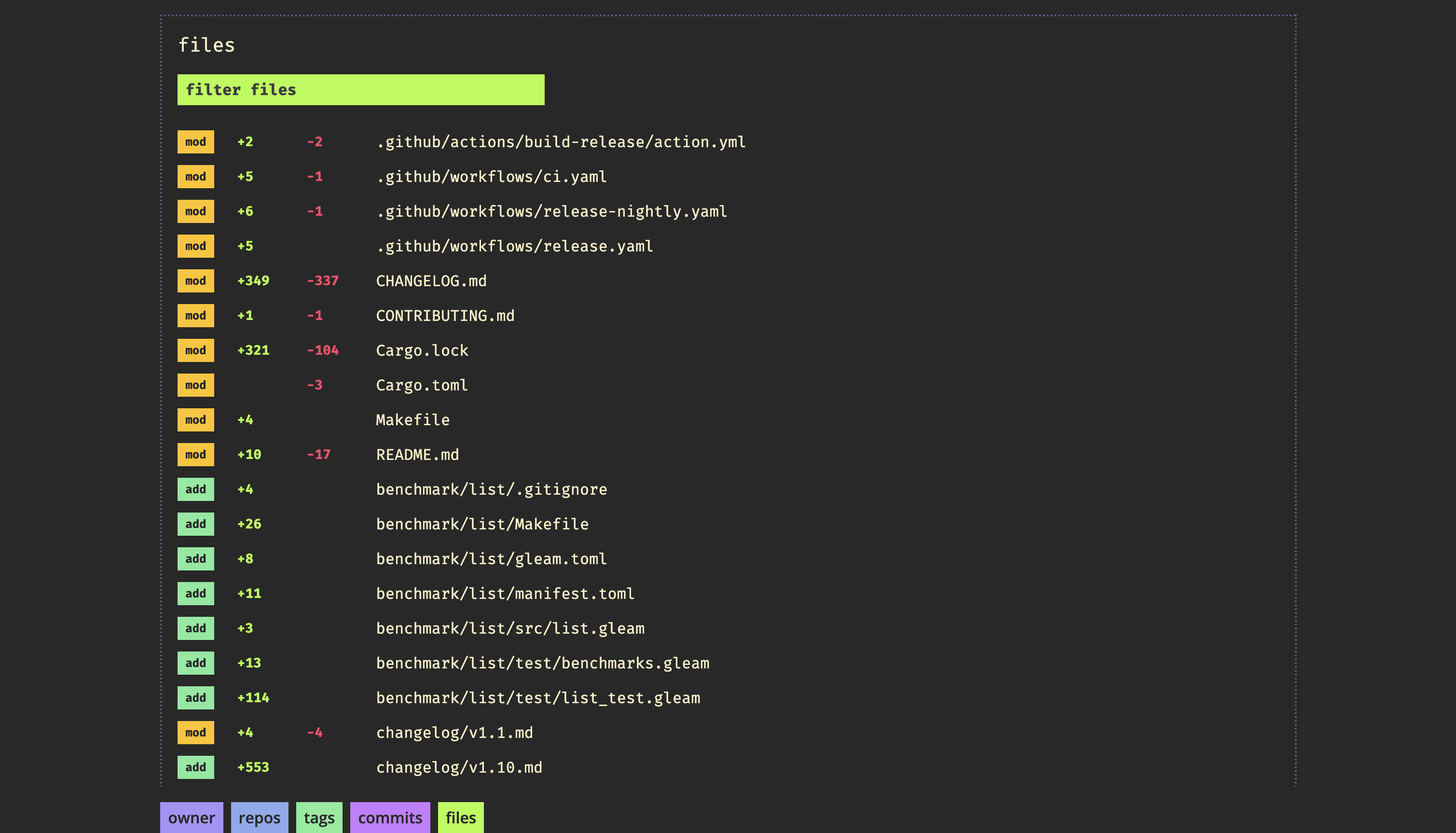Click add badge beside benchmark/list/.gitignore
The height and width of the screenshot is (833, 1456).
(x=195, y=490)
